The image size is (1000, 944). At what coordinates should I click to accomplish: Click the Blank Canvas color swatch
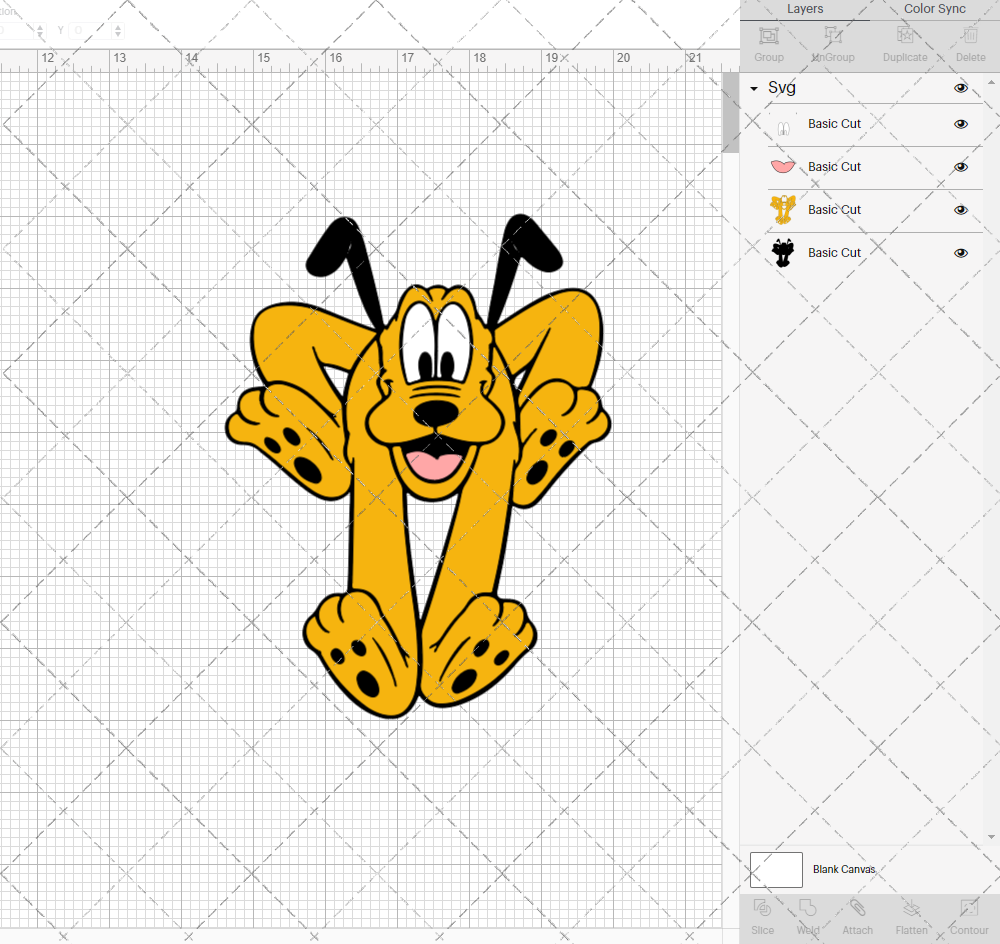[x=776, y=869]
